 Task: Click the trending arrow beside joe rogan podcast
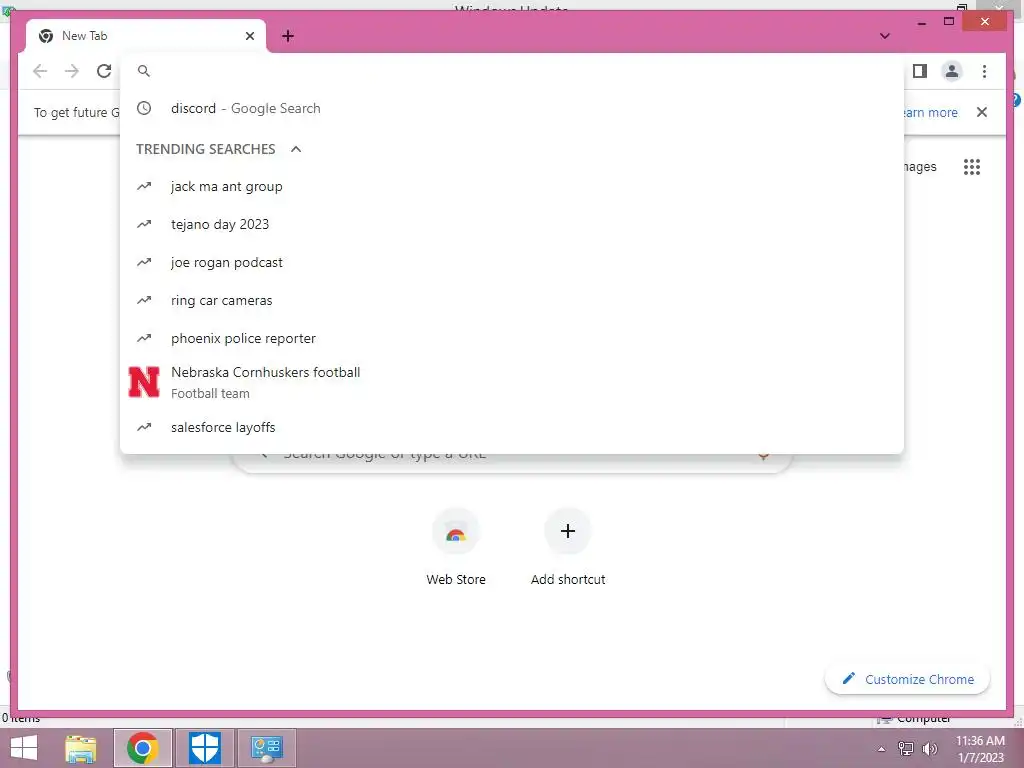144,263
